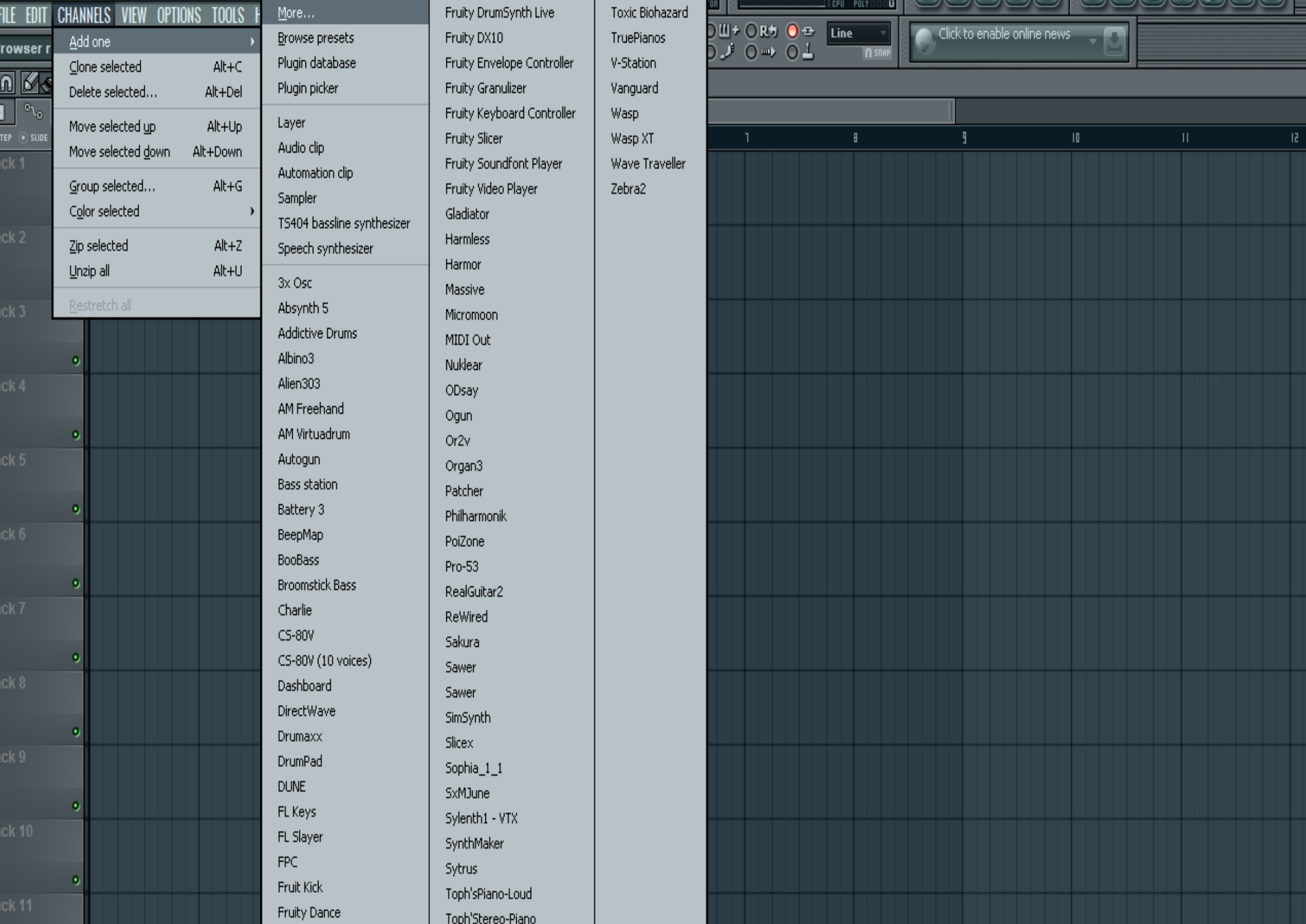Click More... at top of plugin list
Viewport: 1306px width, 924px height.
pos(346,12)
